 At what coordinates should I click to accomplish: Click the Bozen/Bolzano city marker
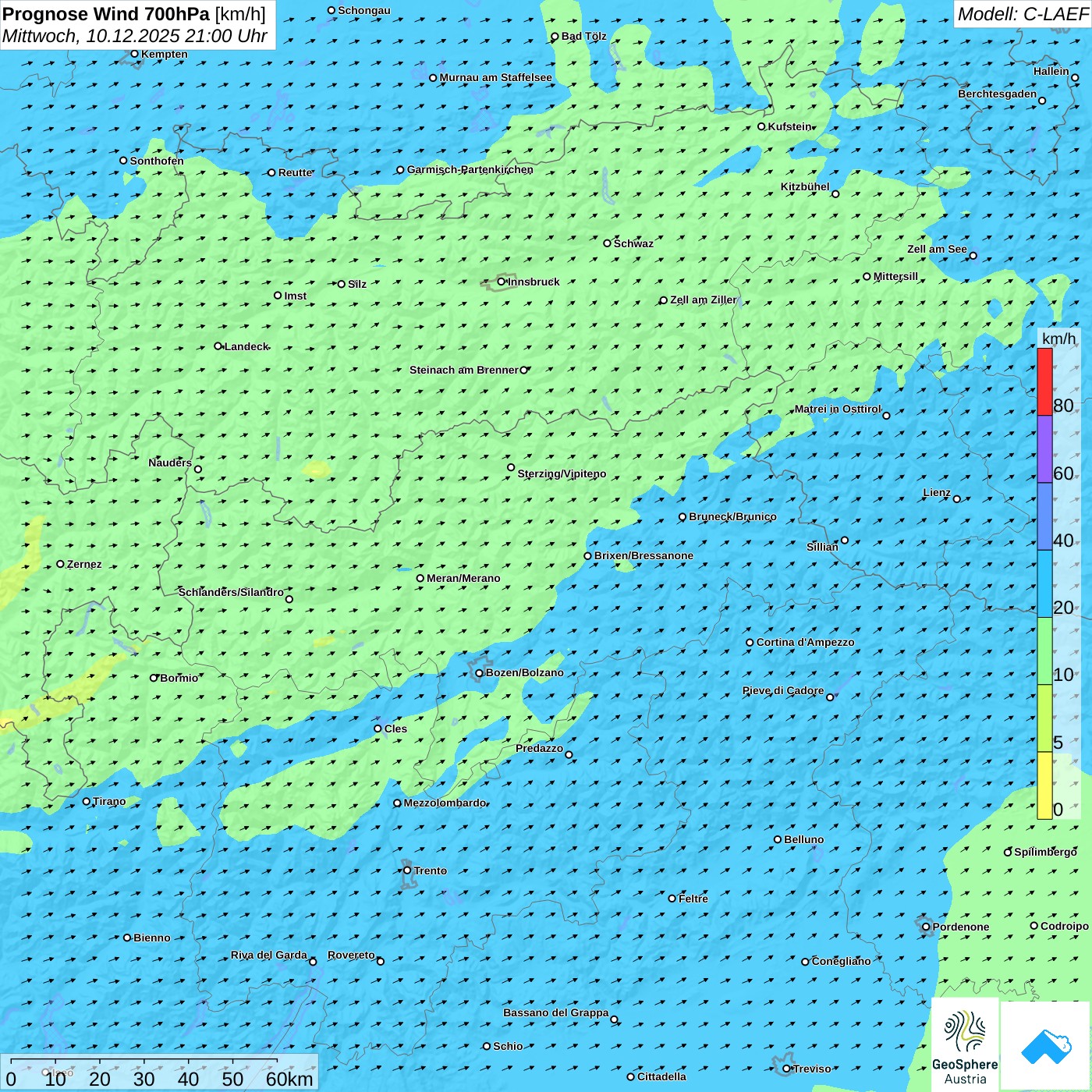click(479, 673)
